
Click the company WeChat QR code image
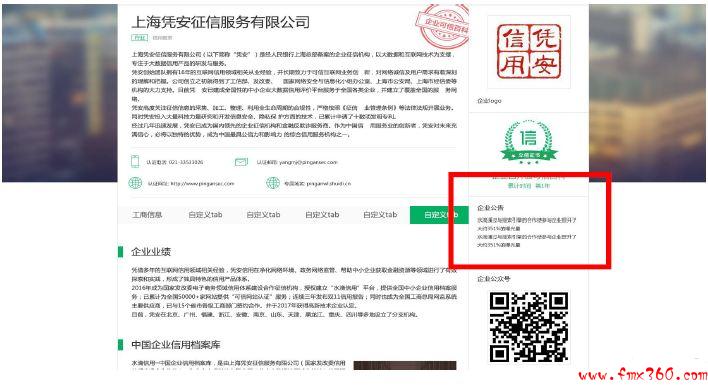click(x=529, y=327)
